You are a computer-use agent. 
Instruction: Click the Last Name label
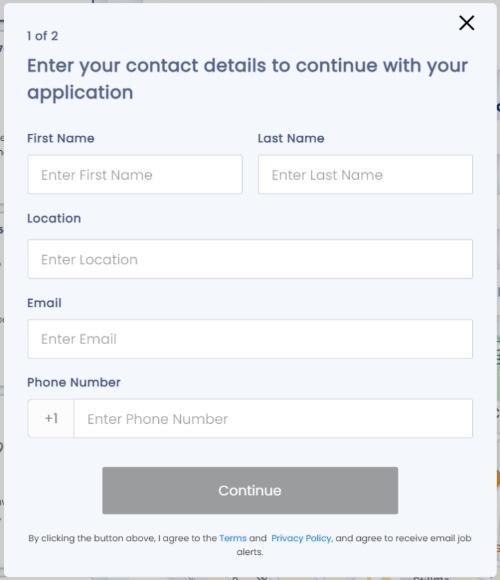pos(291,138)
